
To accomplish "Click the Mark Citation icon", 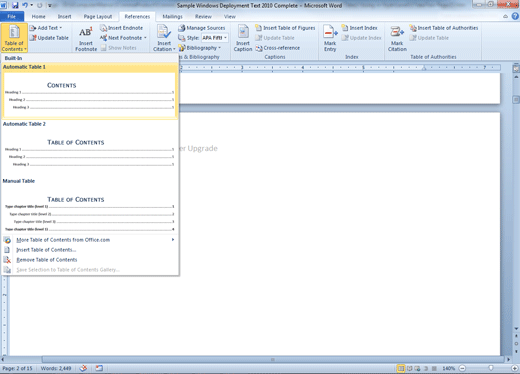I will pyautogui.click(x=397, y=32).
